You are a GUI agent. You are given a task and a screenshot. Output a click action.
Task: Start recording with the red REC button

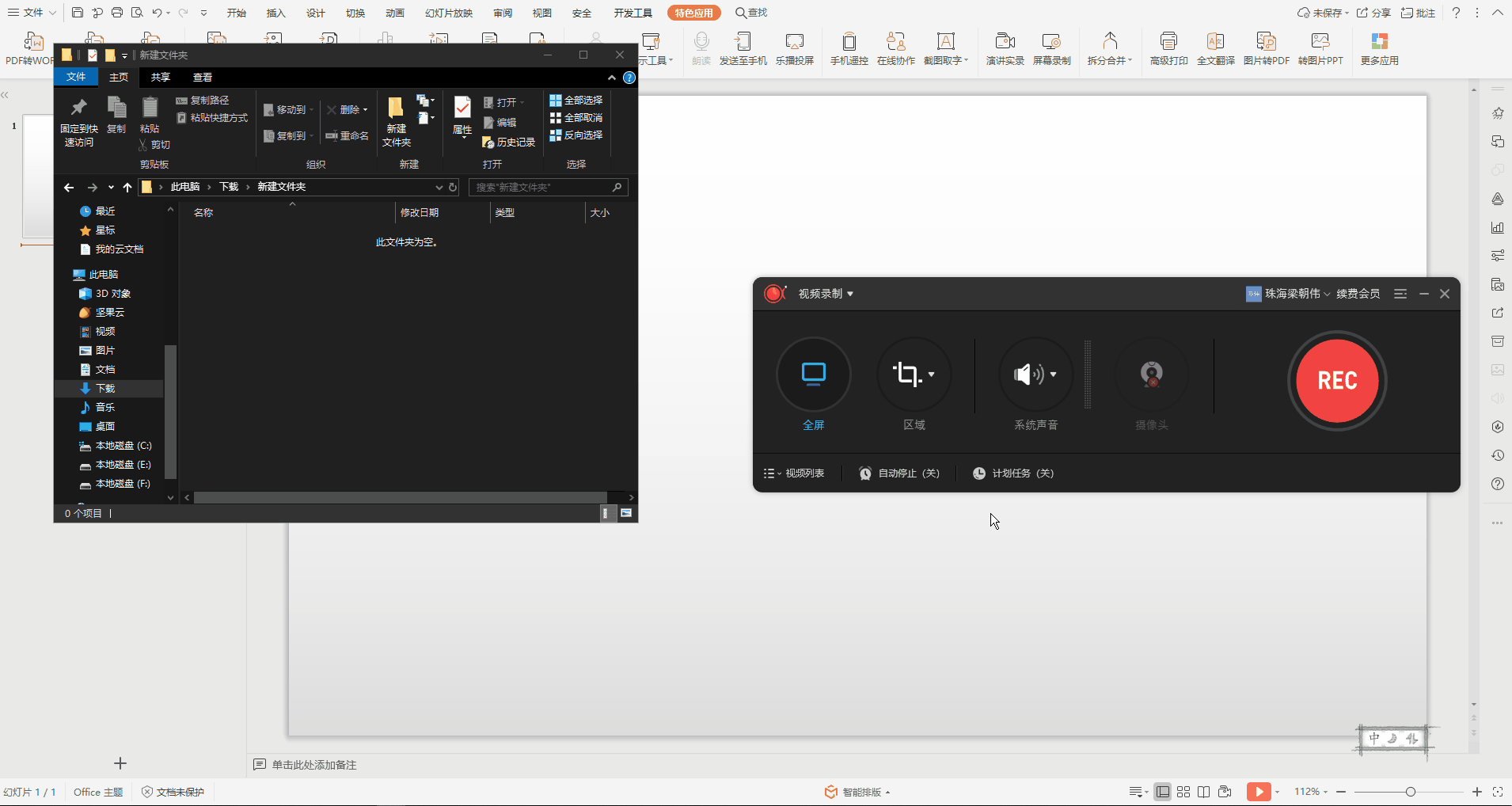coord(1337,381)
